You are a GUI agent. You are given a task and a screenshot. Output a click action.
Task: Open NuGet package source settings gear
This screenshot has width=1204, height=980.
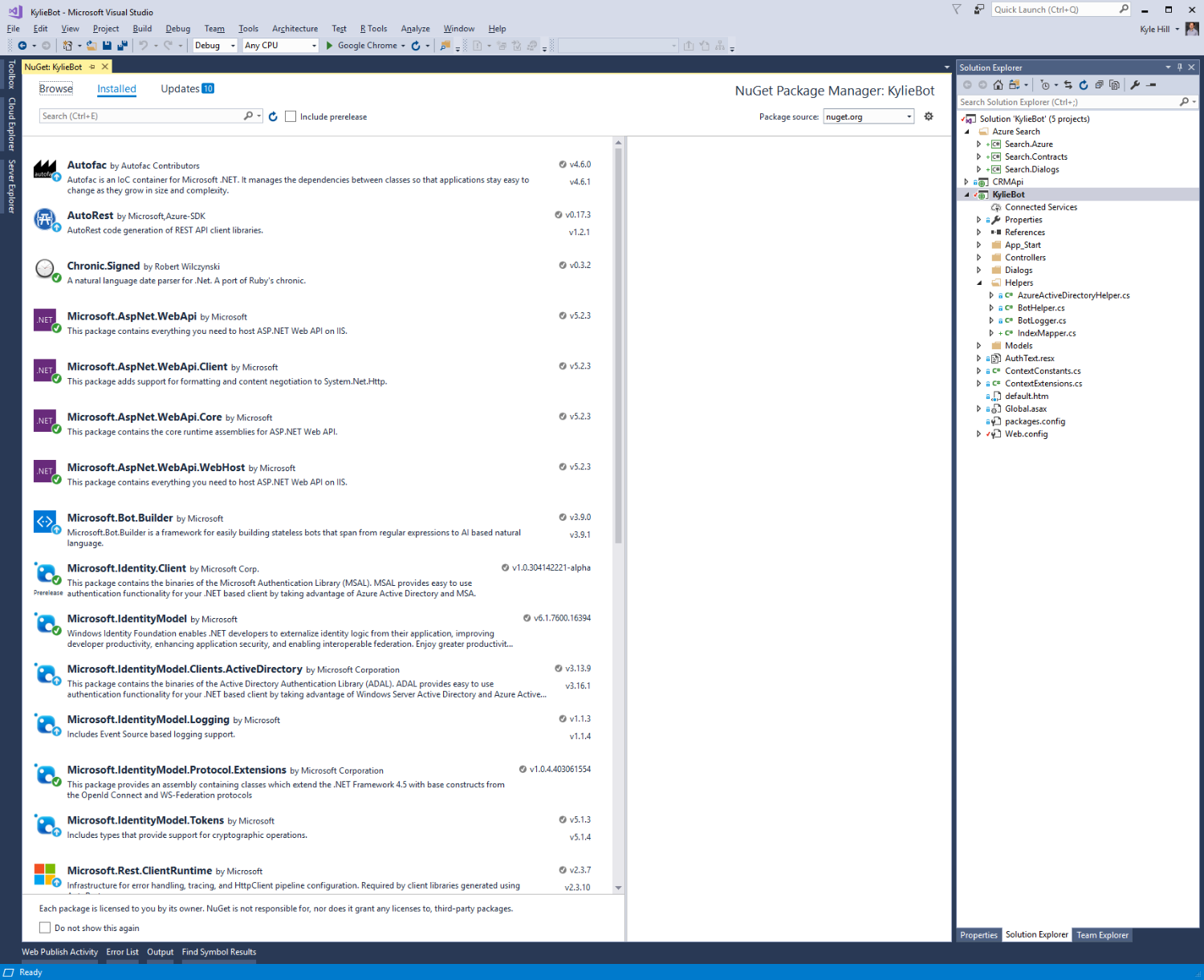[x=929, y=116]
